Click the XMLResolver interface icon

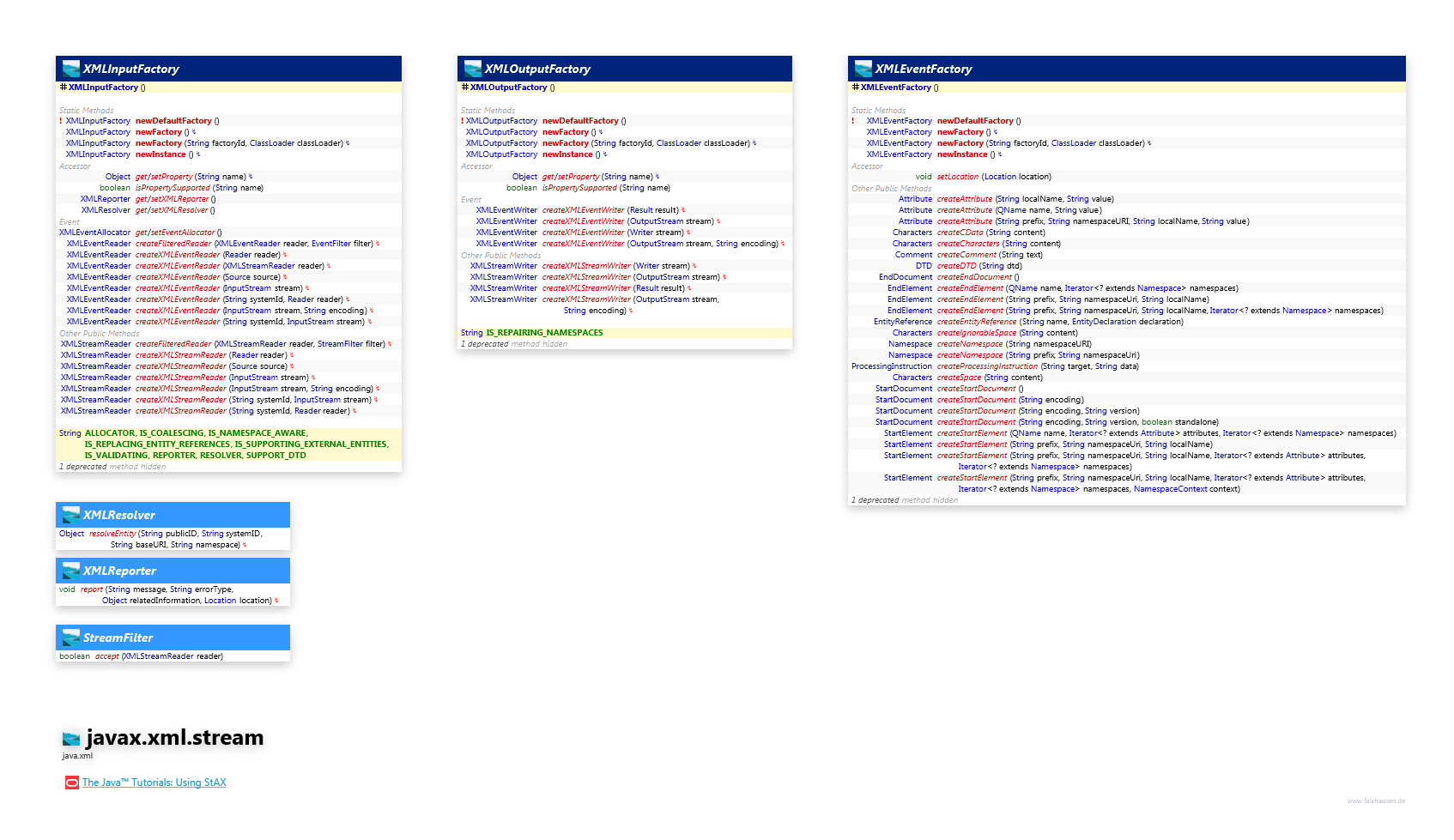71,515
